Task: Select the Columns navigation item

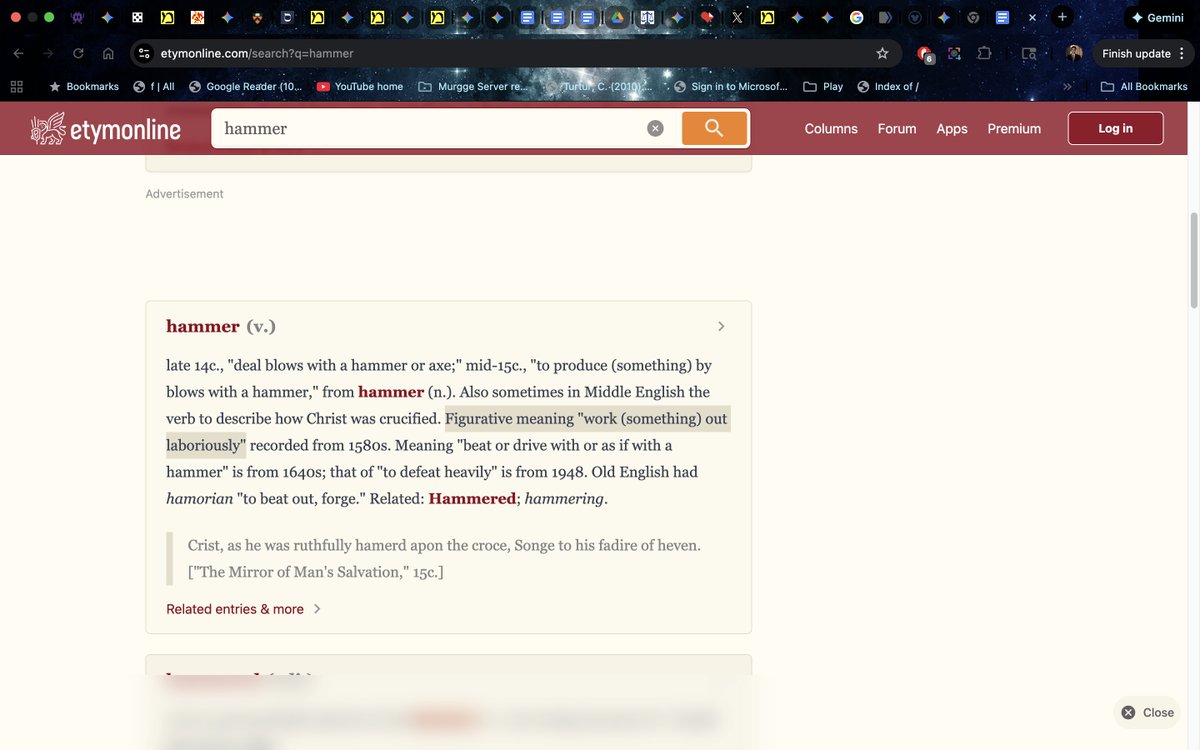Action: 830,128
